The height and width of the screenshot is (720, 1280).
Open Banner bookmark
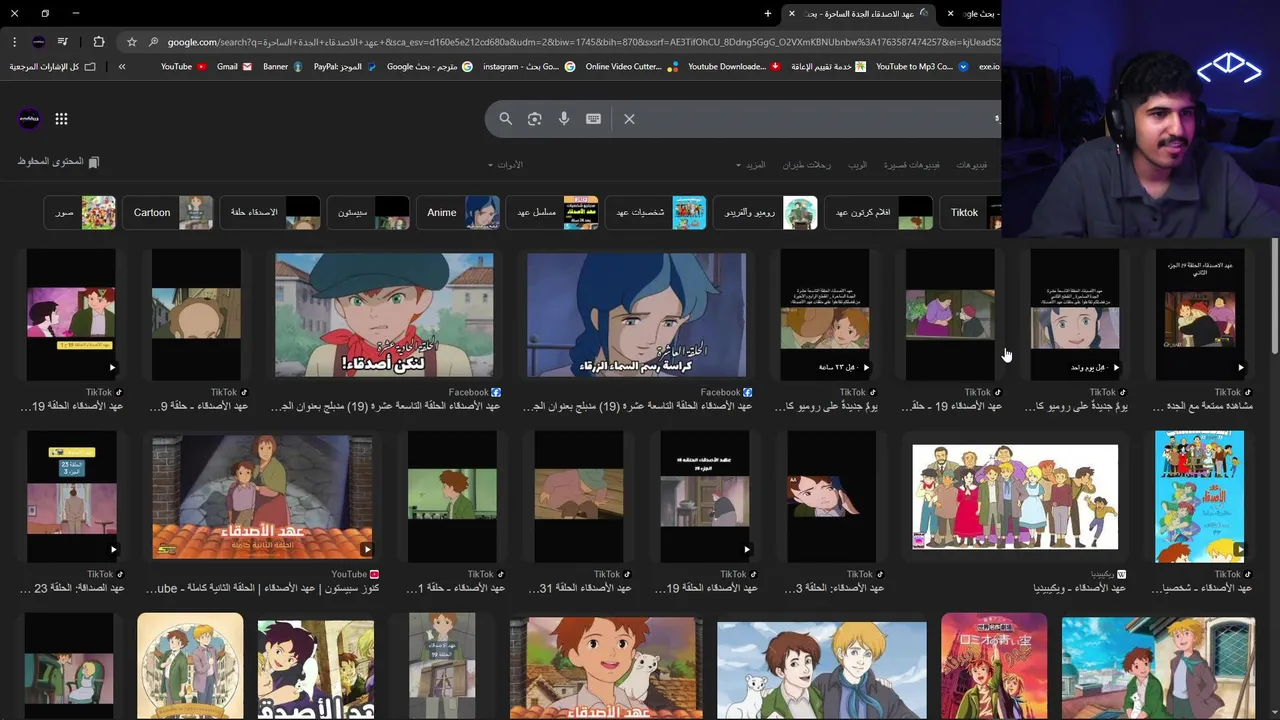(x=283, y=67)
